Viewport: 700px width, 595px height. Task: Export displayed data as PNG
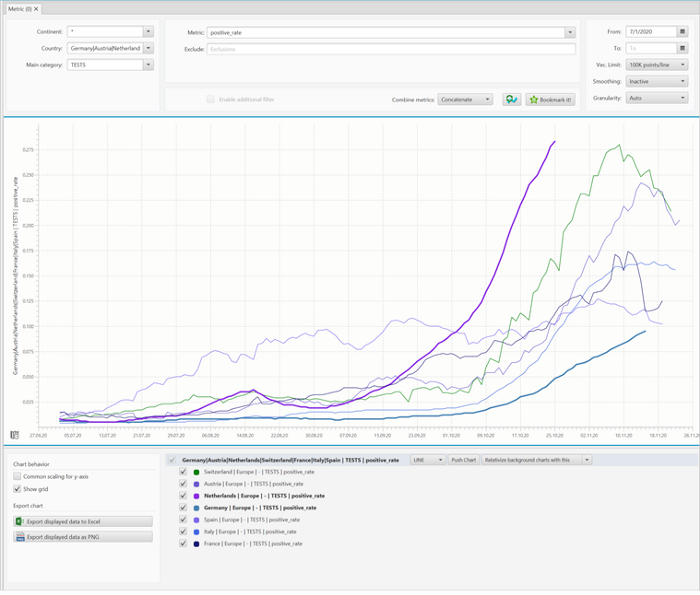tap(82, 537)
